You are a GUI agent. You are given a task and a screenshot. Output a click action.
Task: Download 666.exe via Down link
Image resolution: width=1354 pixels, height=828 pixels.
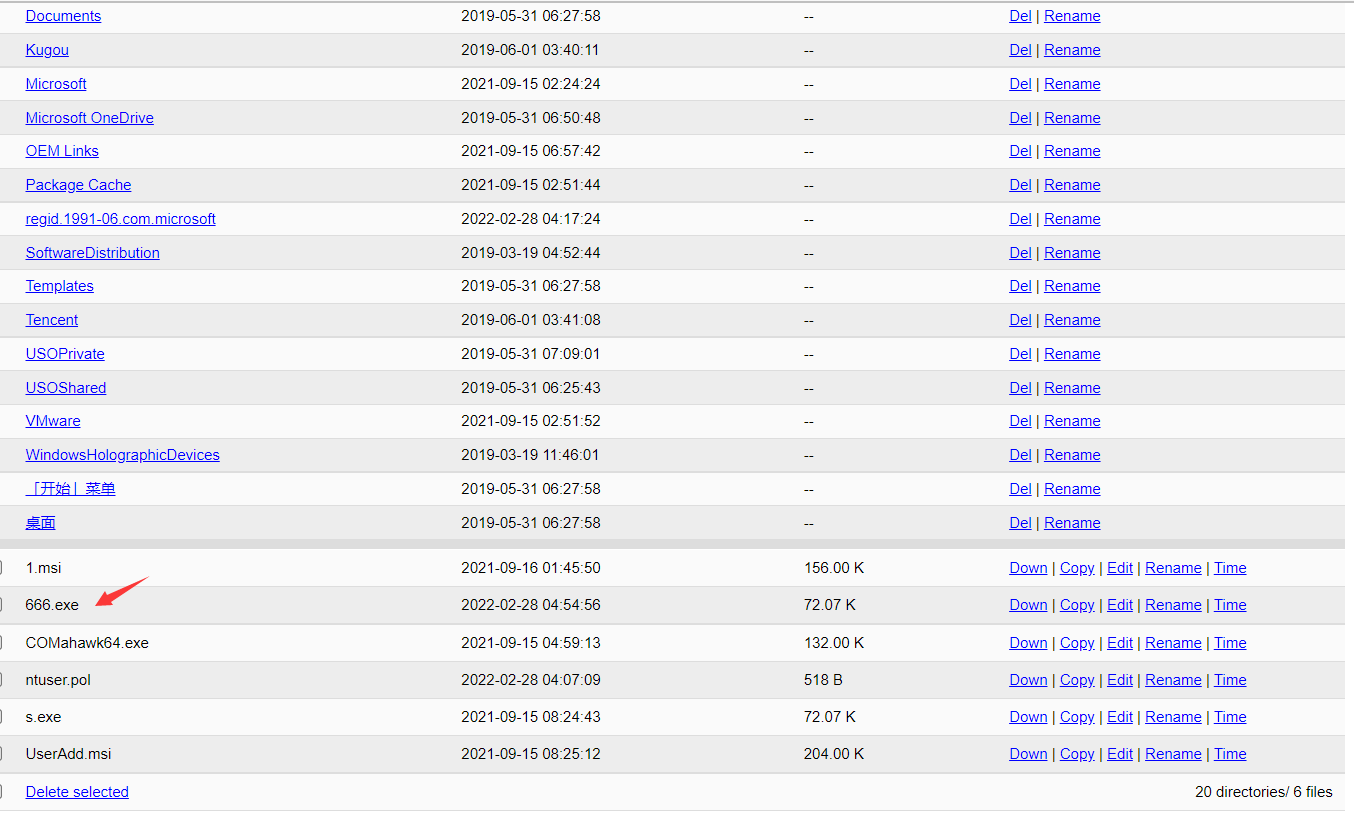point(1028,605)
